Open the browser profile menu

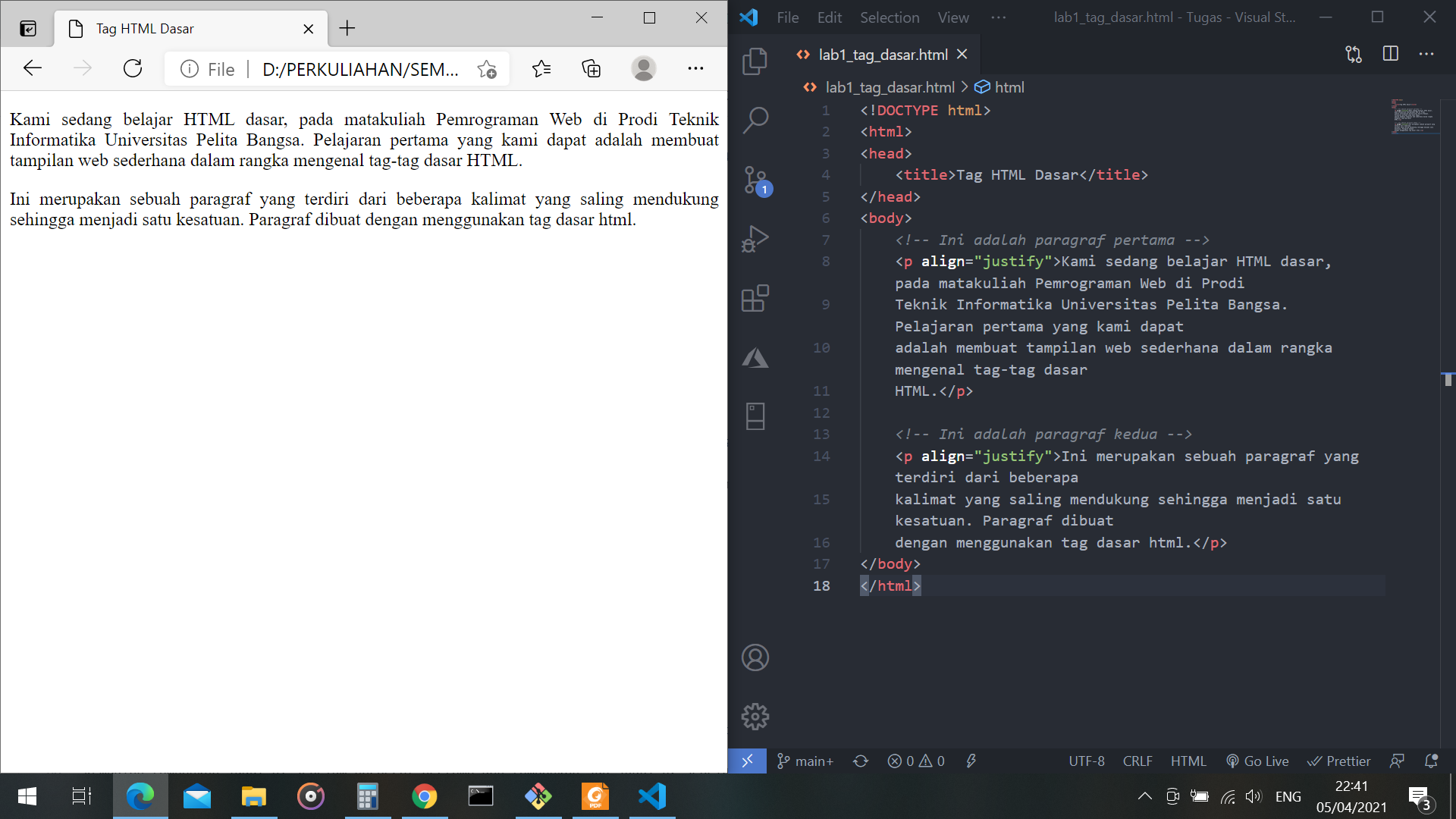tap(643, 68)
